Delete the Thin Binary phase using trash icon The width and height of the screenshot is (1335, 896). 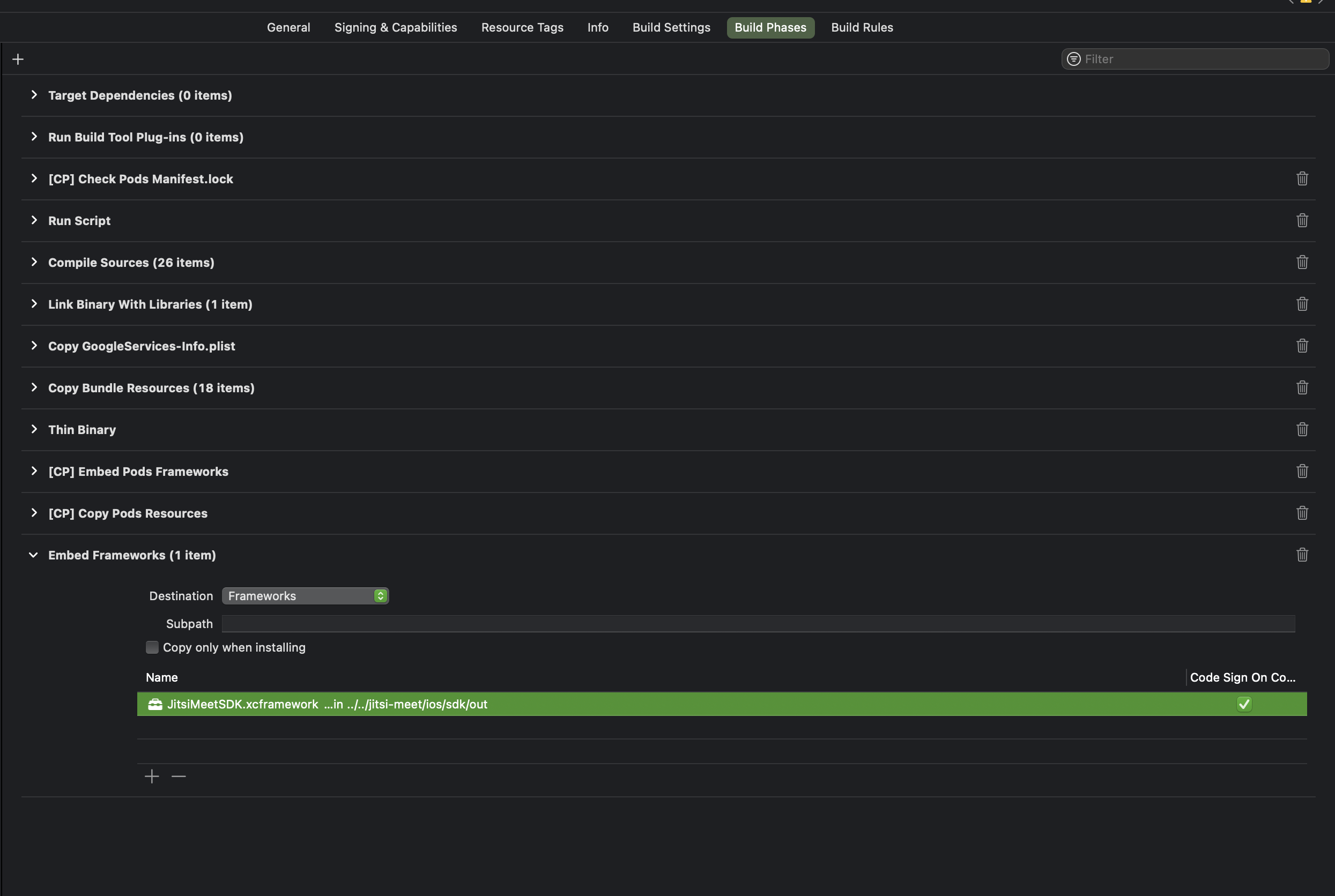[1302, 429]
